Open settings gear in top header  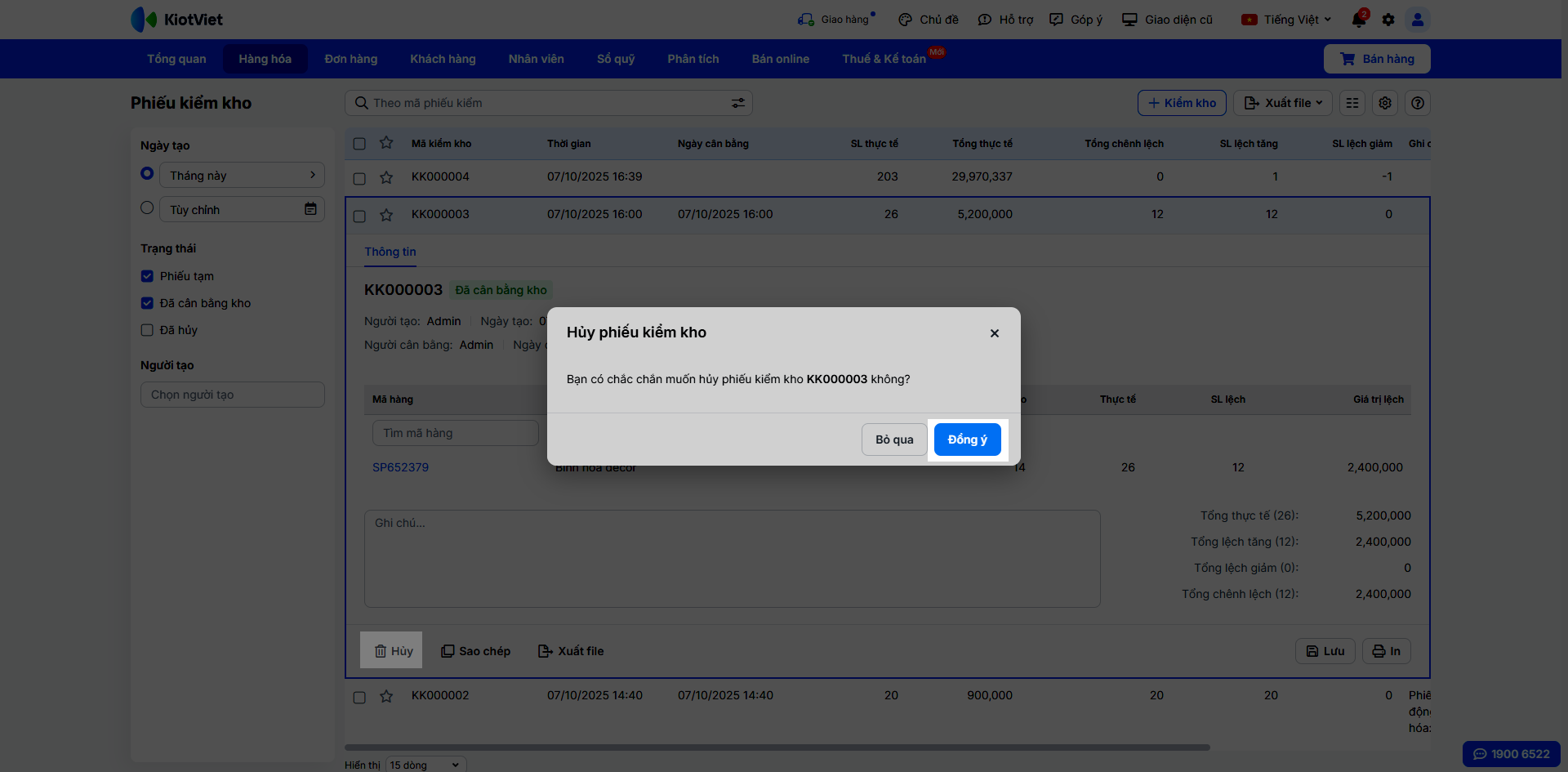[1388, 20]
